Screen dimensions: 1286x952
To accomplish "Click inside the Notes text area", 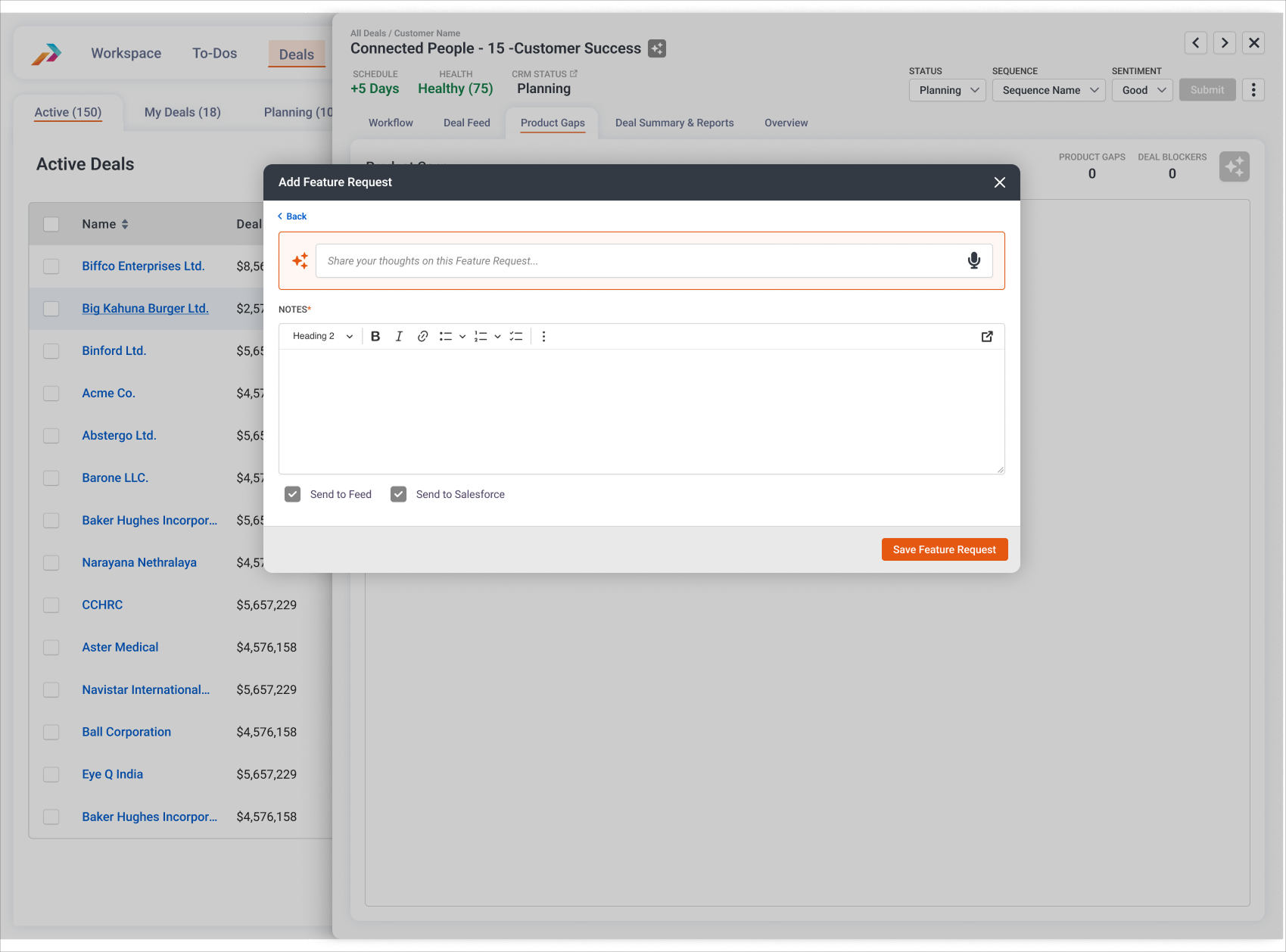I will pos(642,412).
